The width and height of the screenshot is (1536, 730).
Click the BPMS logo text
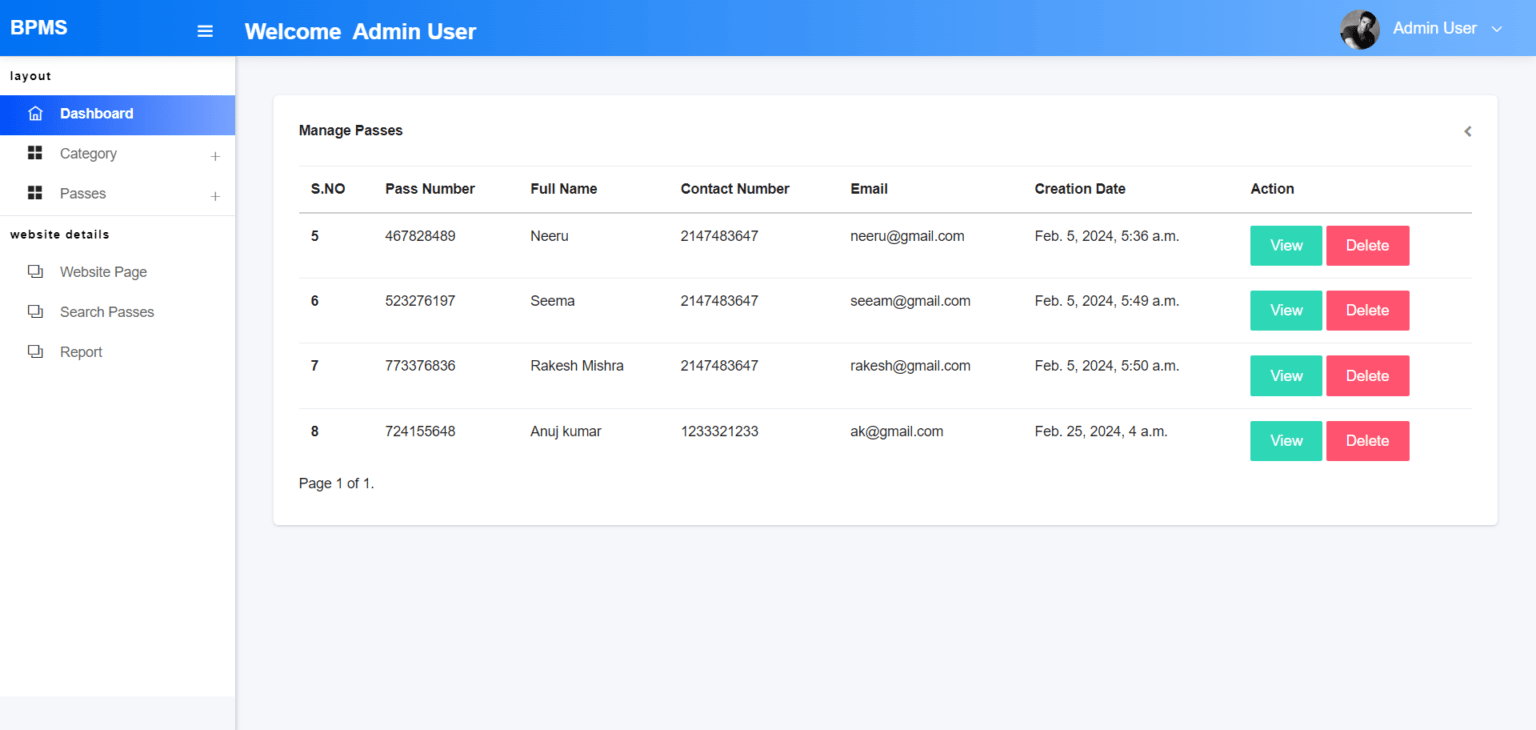(38, 27)
